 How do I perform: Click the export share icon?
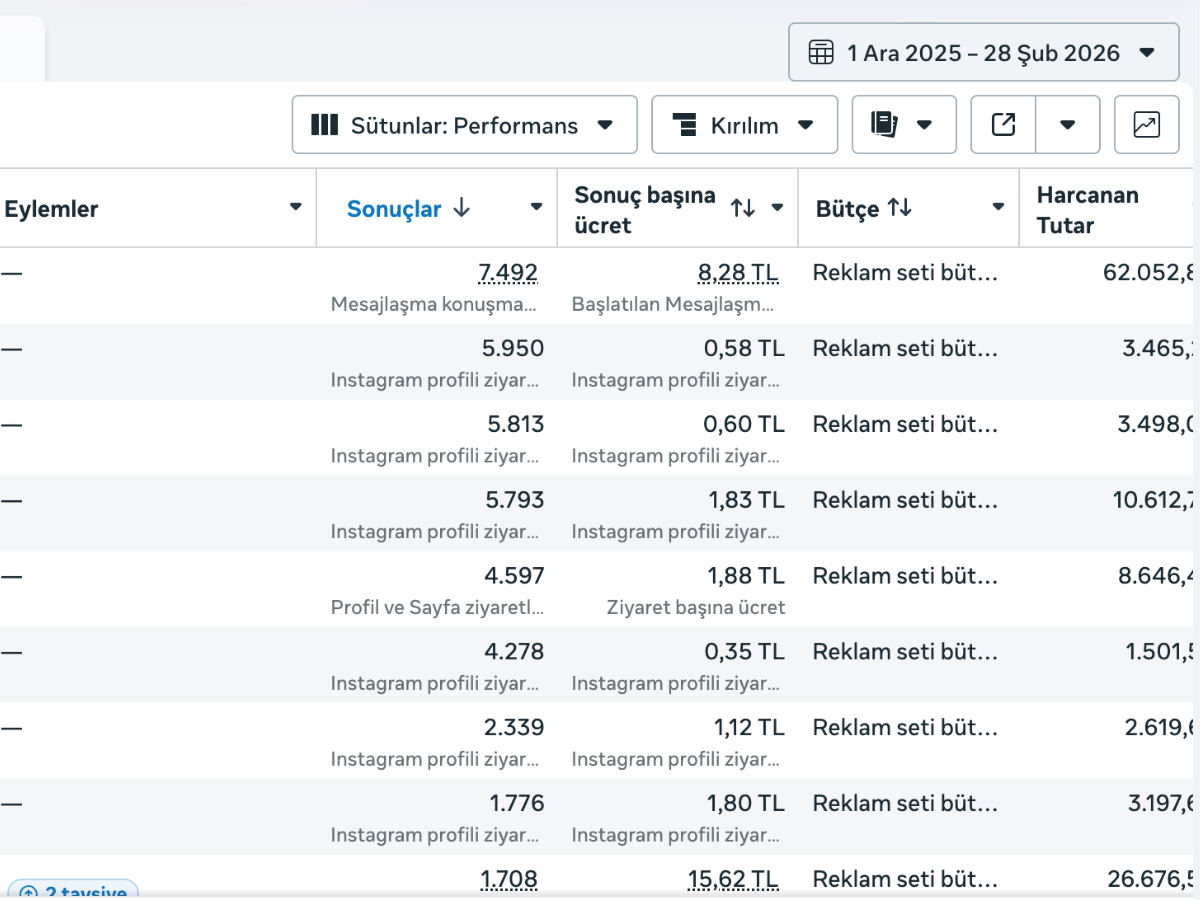point(1003,124)
